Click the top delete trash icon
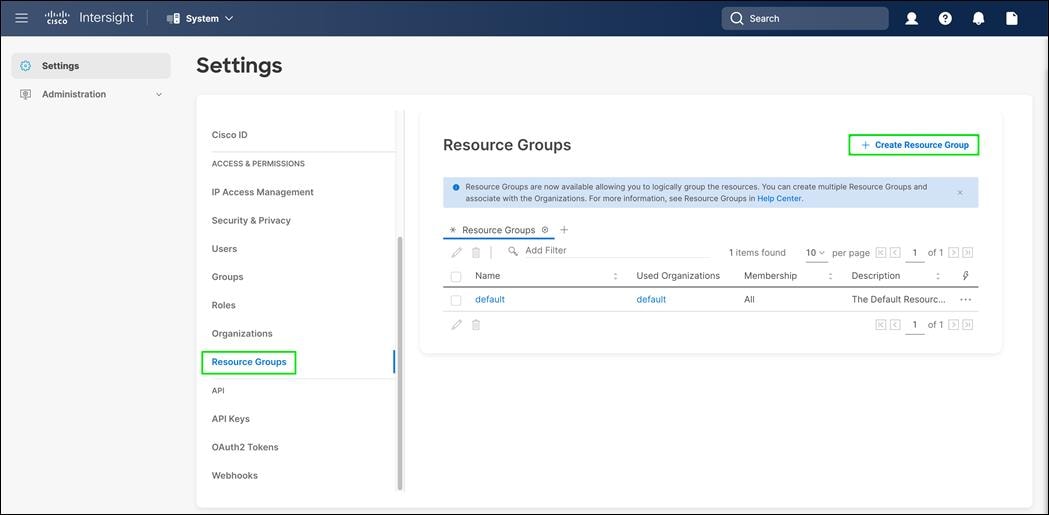1049x515 pixels. click(476, 253)
